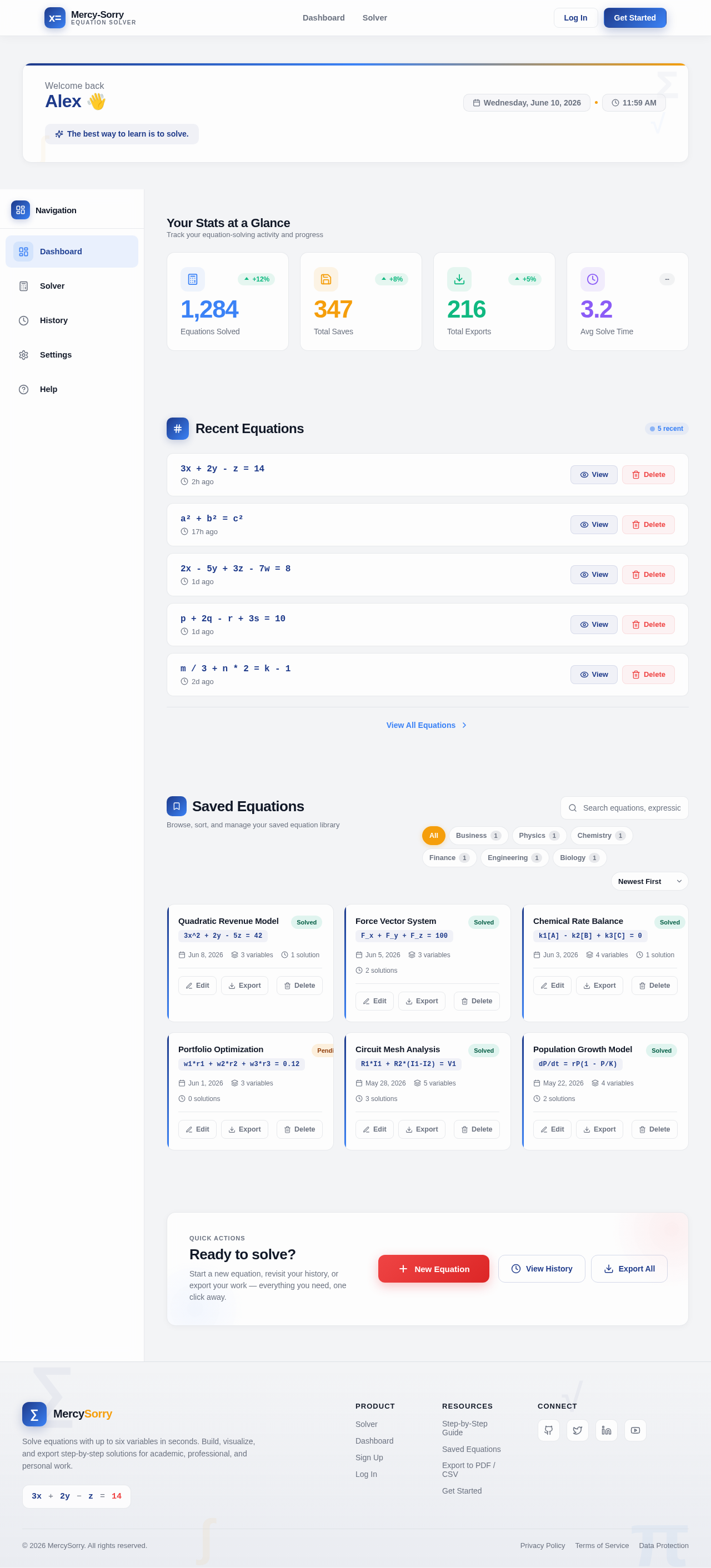Click the Get Started button

[635, 18]
